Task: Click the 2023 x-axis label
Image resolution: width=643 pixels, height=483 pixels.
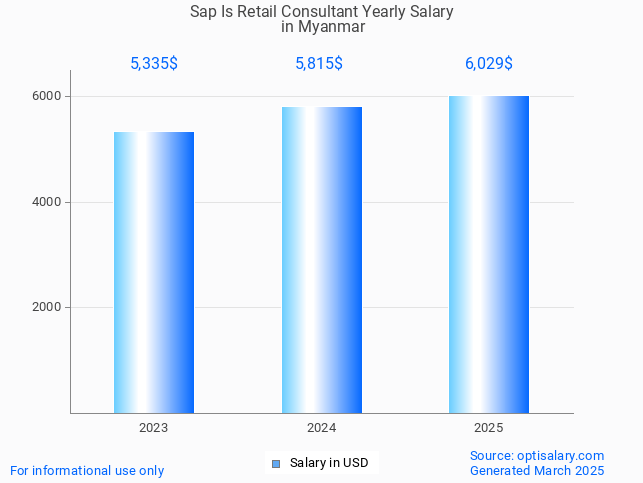Action: (x=153, y=428)
